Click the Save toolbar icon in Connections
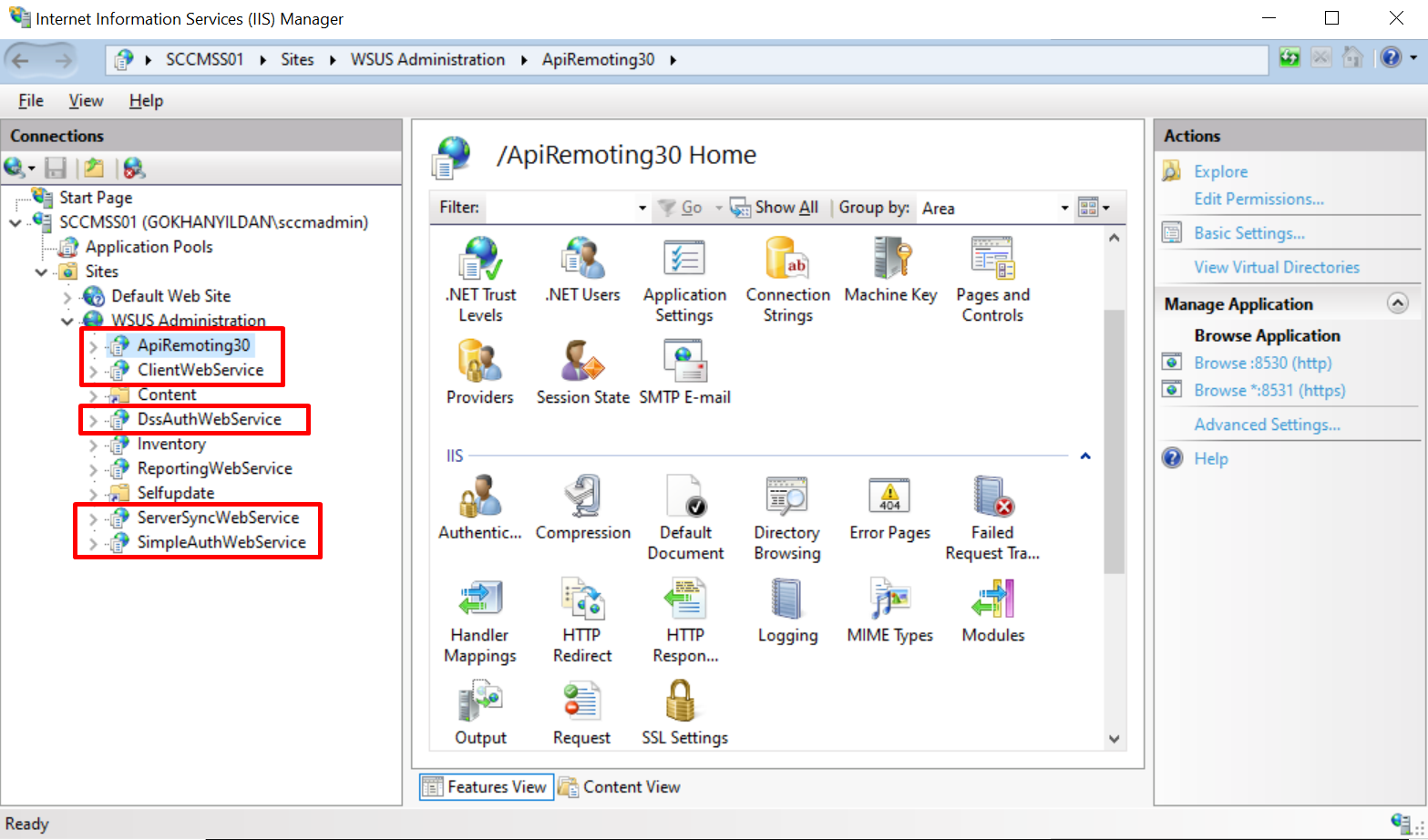This screenshot has height=840, width=1428. coord(56,168)
